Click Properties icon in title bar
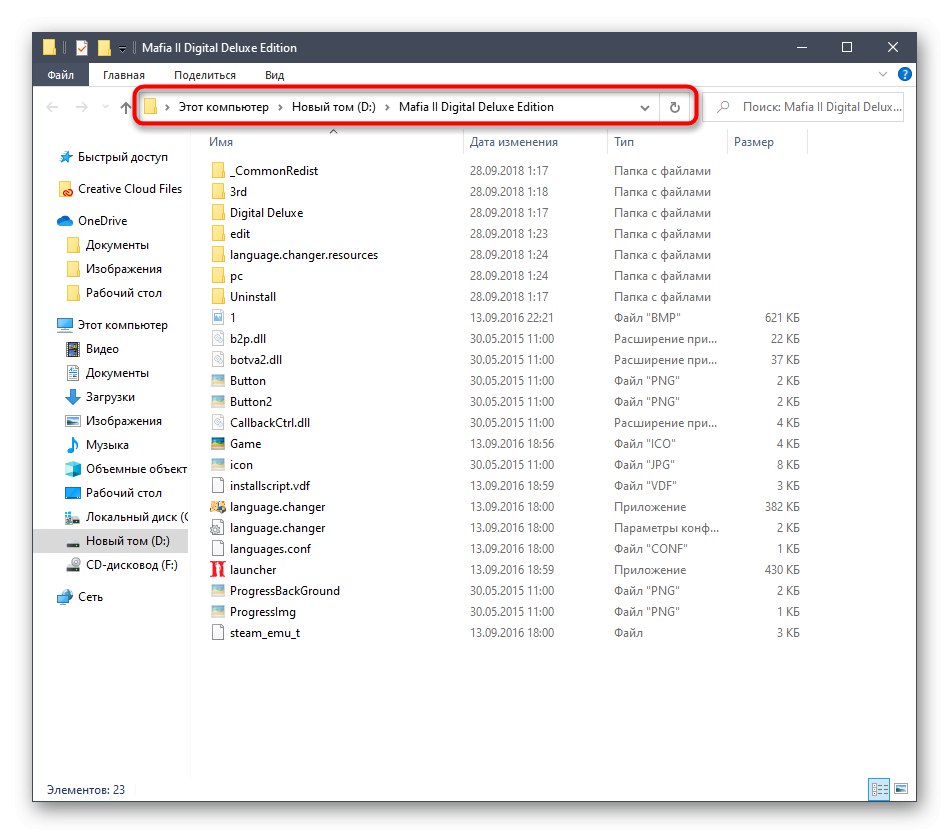Viewport: 949px width, 834px height. tap(82, 47)
